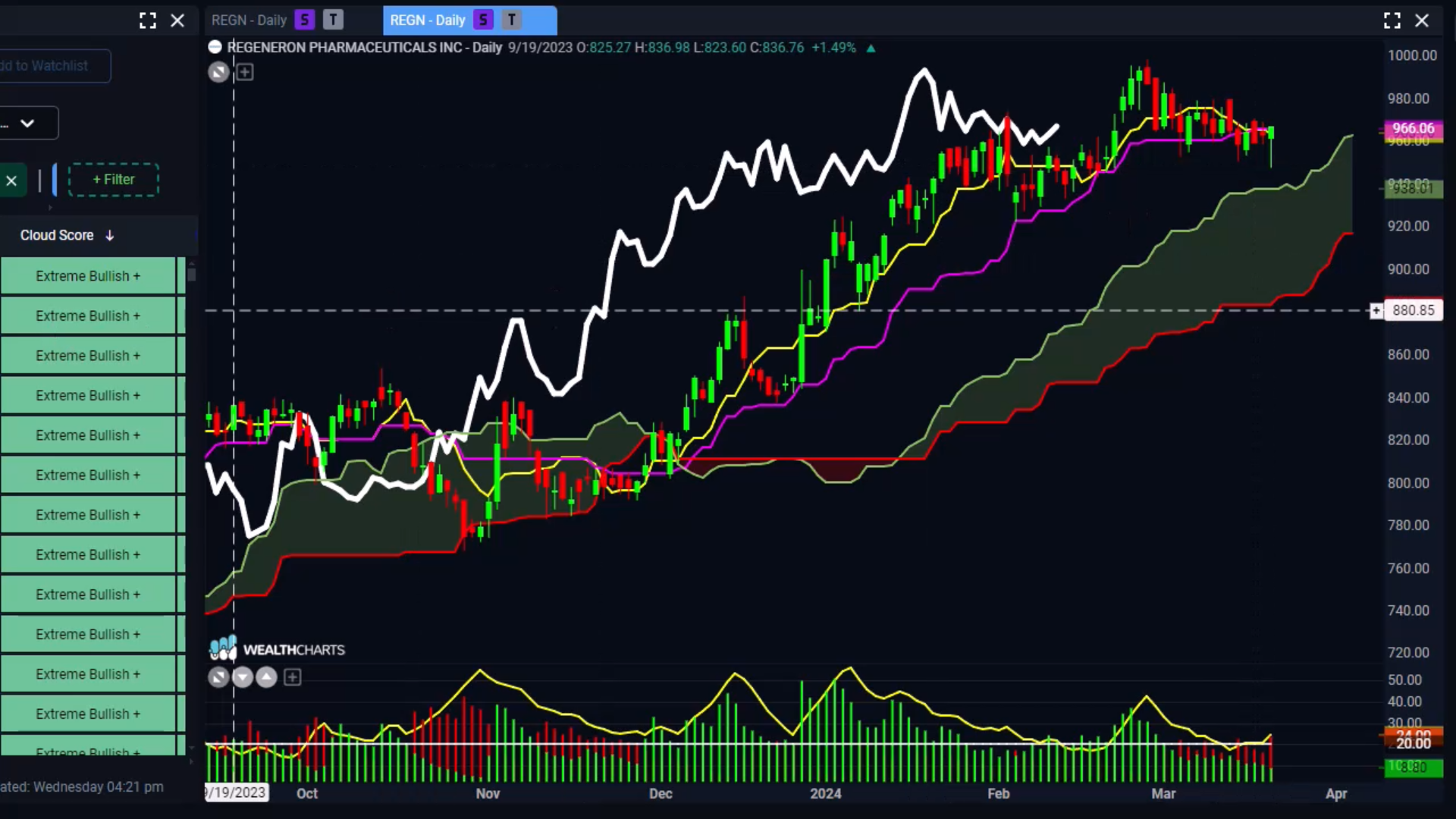Viewport: 1456px width, 819px height.
Task: Click the magenta 966.06 current price label
Action: pos(1414,128)
